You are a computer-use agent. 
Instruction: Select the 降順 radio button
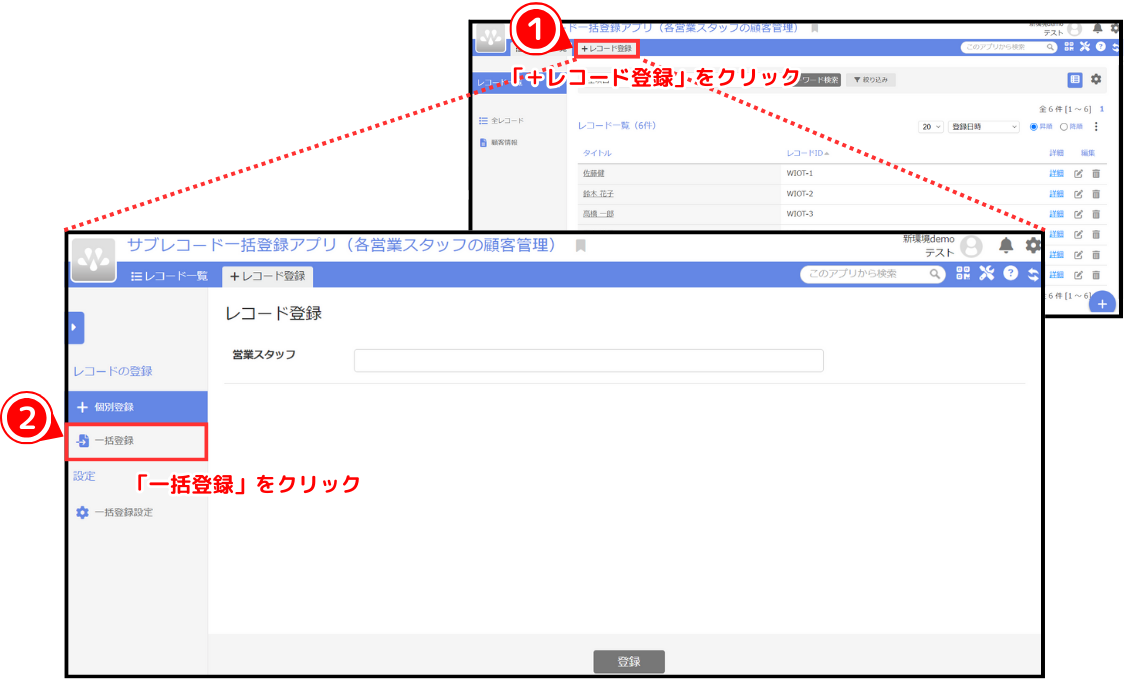[x=1064, y=127]
